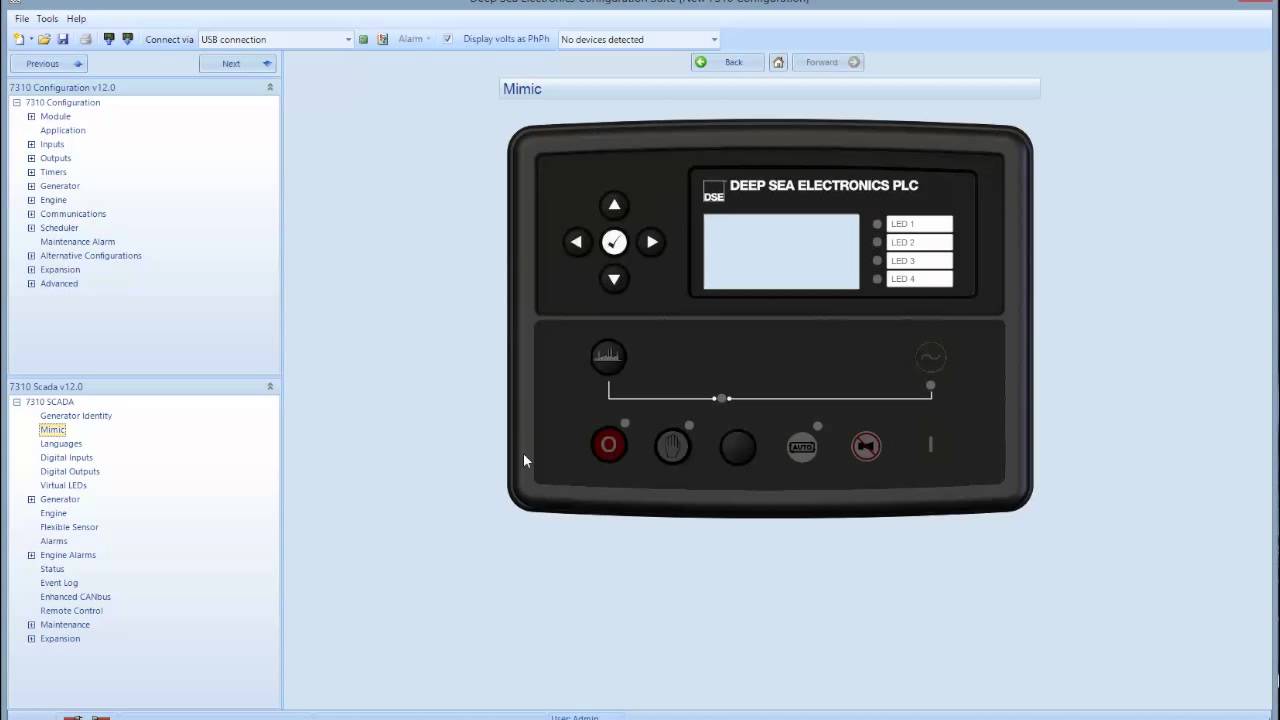Open the File menu
1280x720 pixels.
click(x=22, y=18)
